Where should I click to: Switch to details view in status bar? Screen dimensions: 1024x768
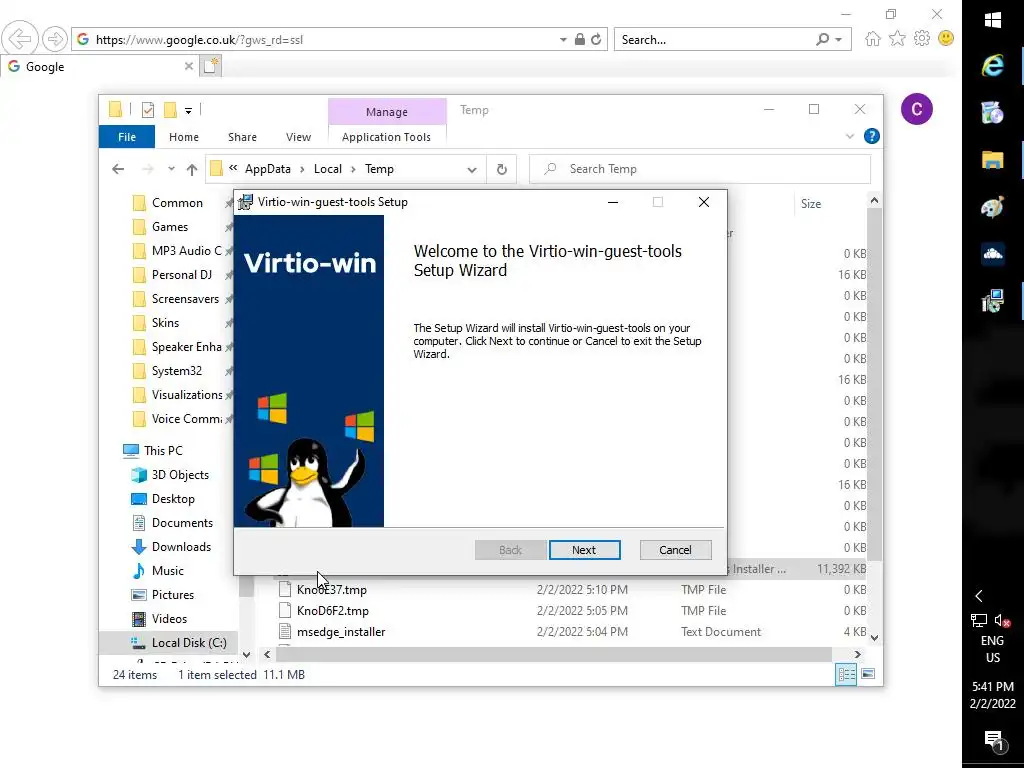click(x=846, y=675)
